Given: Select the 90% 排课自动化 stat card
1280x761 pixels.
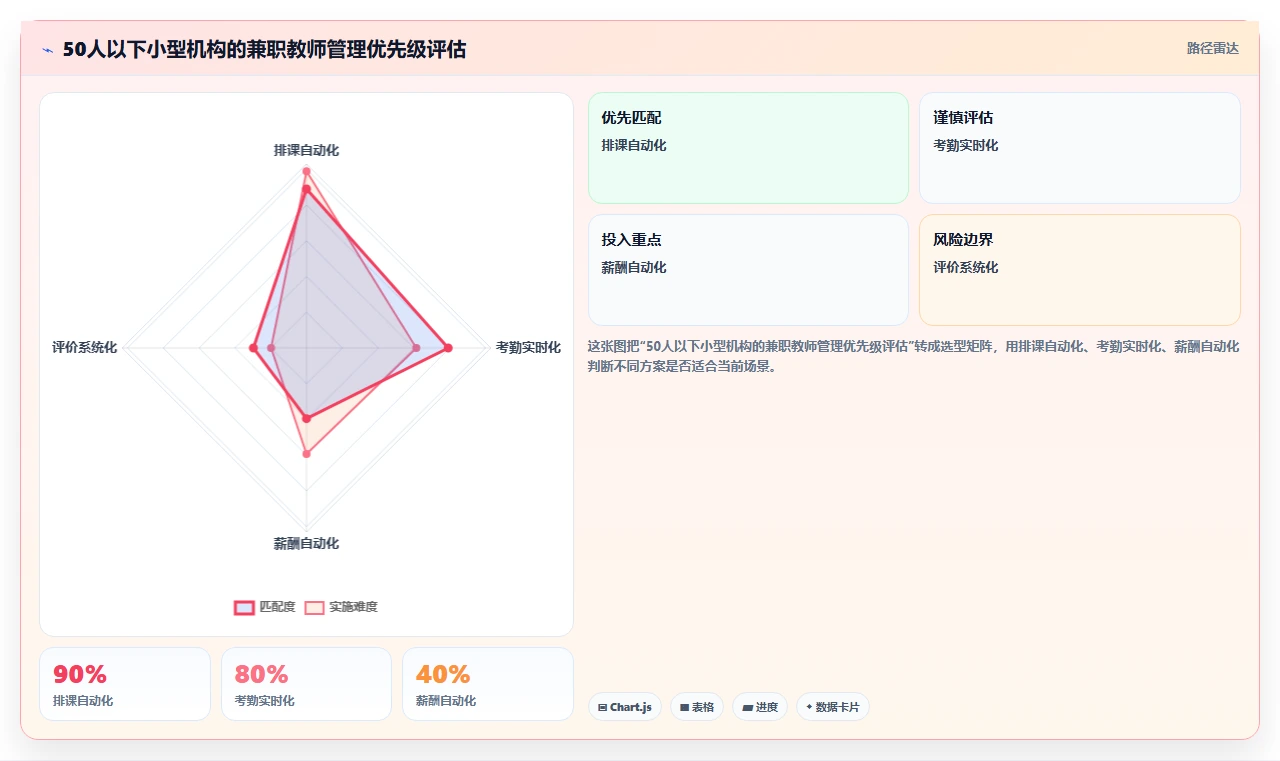Looking at the screenshot, I should tap(125, 684).
